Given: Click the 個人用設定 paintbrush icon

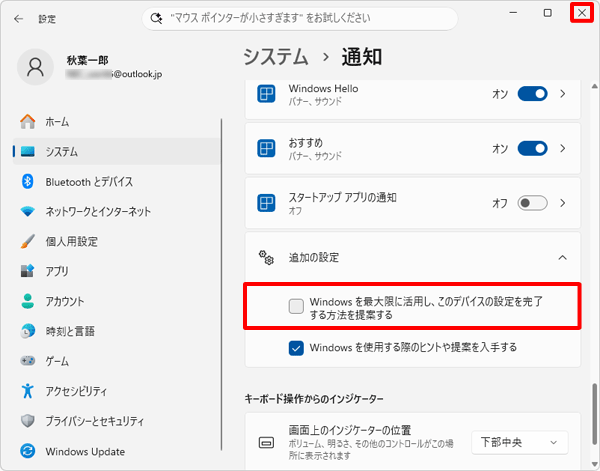Looking at the screenshot, I should tap(28, 241).
